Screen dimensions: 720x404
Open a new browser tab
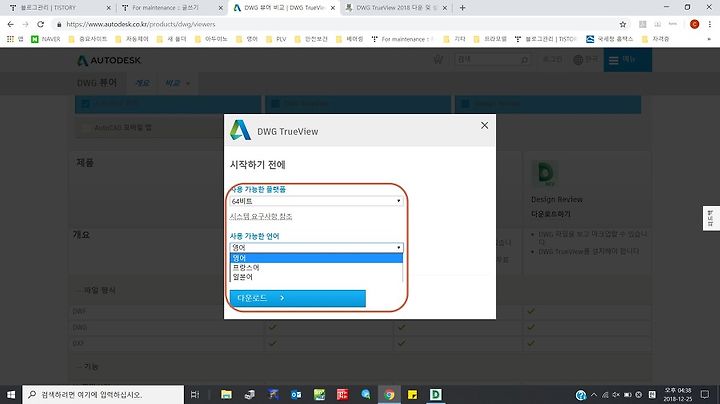pyautogui.click(x=462, y=8)
